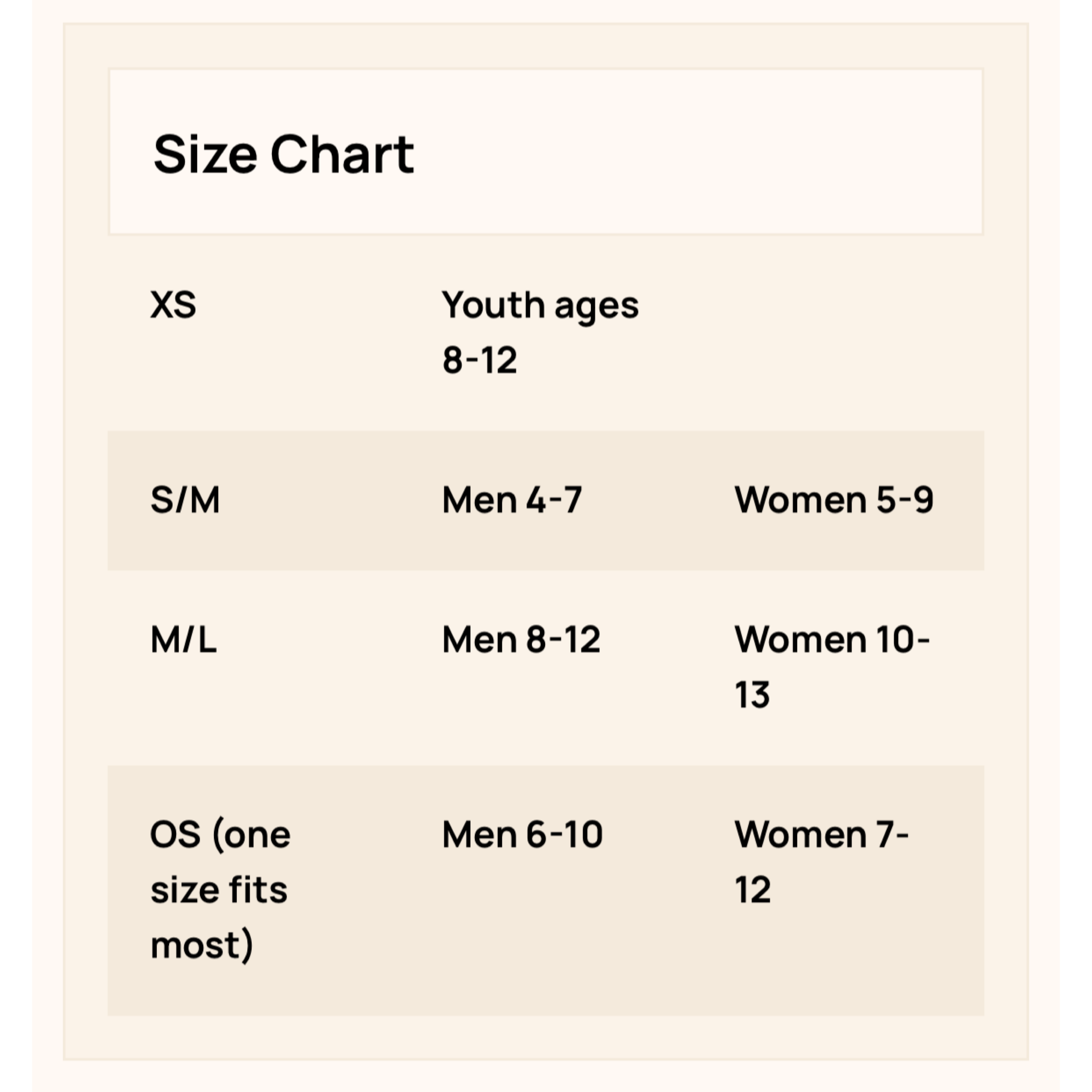Image resolution: width=1092 pixels, height=1092 pixels.
Task: Click the "size fits" line of OS label
Action: tap(219, 890)
